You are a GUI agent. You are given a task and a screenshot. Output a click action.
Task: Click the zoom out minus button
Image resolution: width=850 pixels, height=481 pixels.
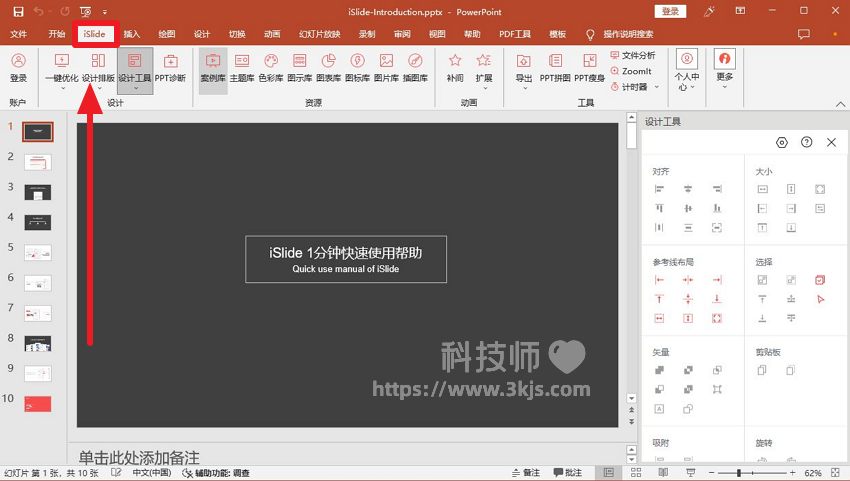tap(711, 473)
